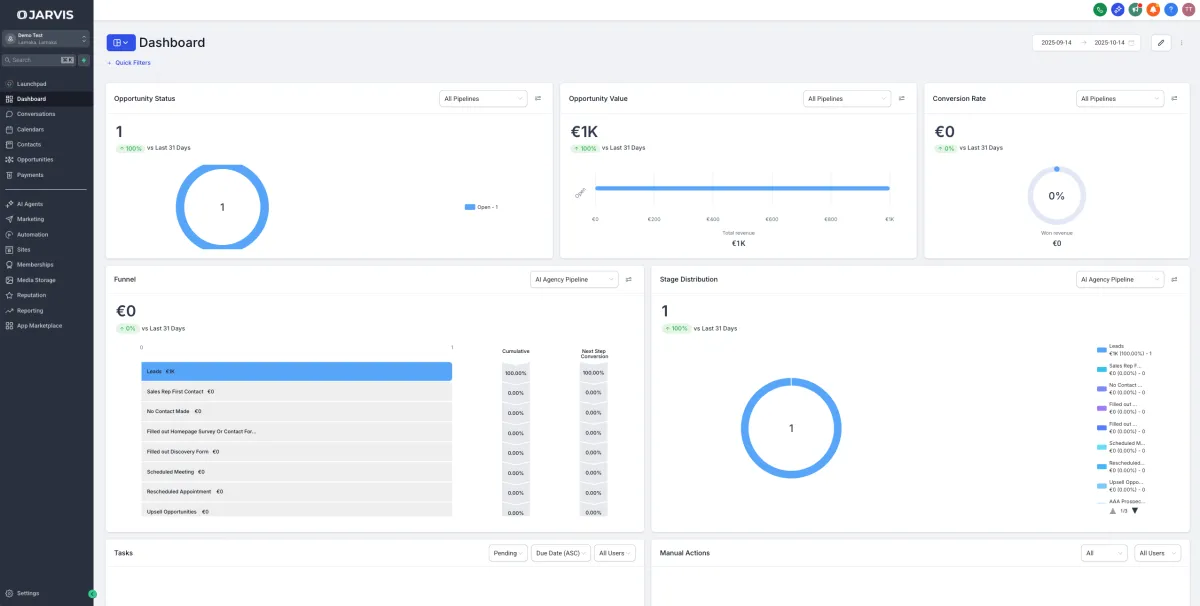Click next page arrow in stage legend
This screenshot has height=606, width=1200.
coord(1134,511)
